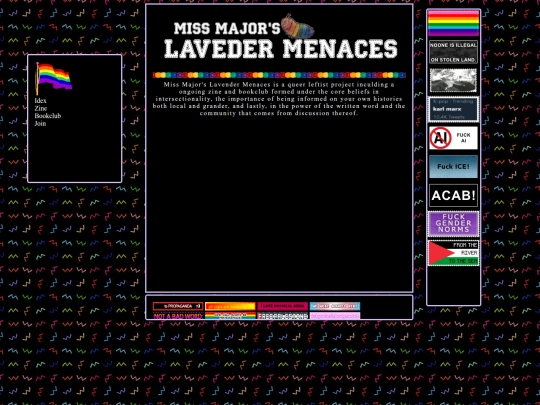Click the Join link in sidebar
This screenshot has width=540, height=405.
40,123
